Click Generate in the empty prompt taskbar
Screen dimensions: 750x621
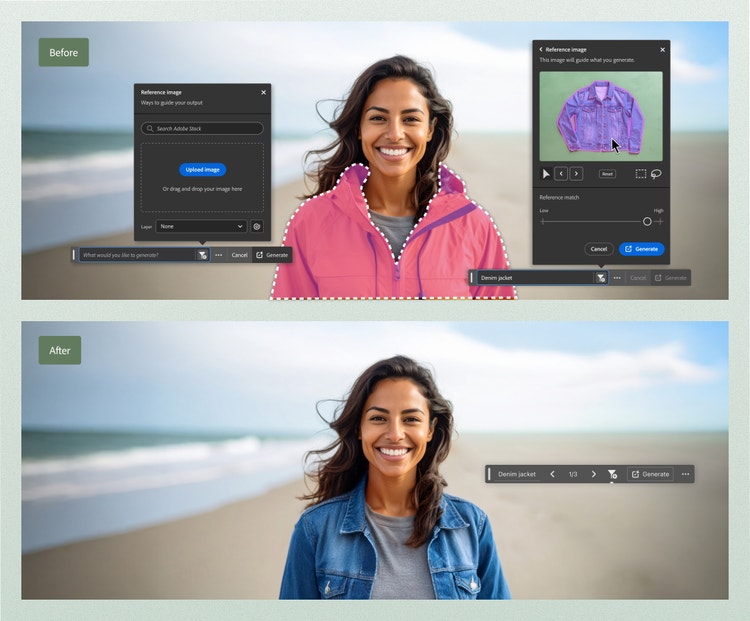tap(272, 255)
